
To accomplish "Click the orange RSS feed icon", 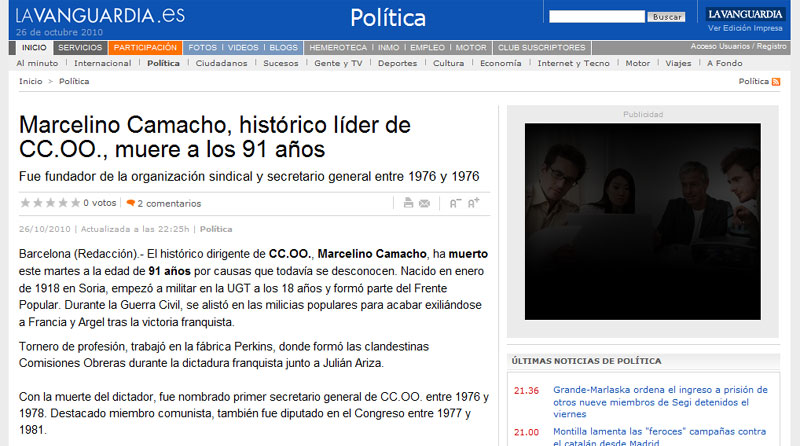I will pos(775,81).
